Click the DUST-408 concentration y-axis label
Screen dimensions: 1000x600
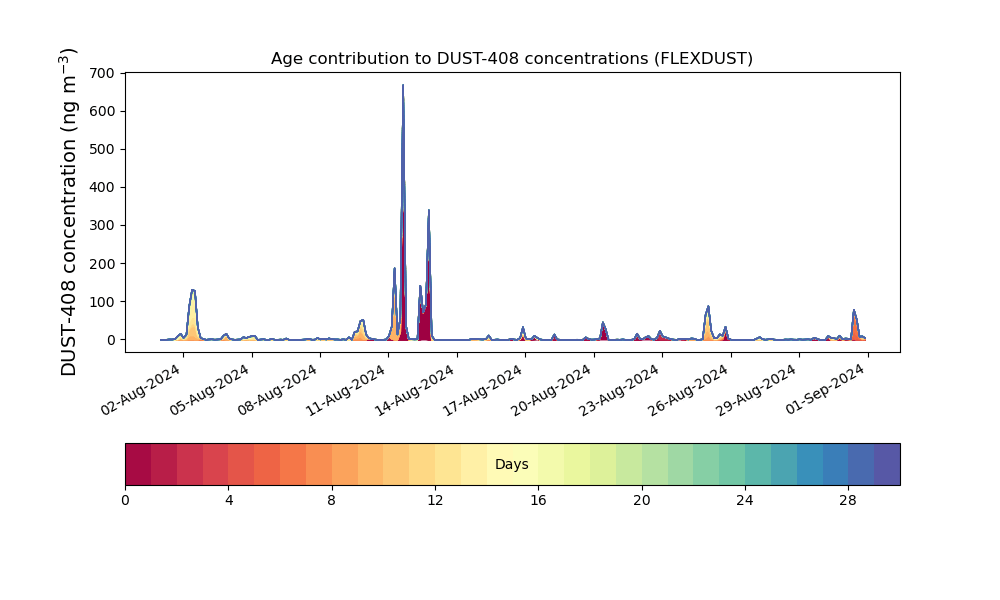tap(69, 212)
